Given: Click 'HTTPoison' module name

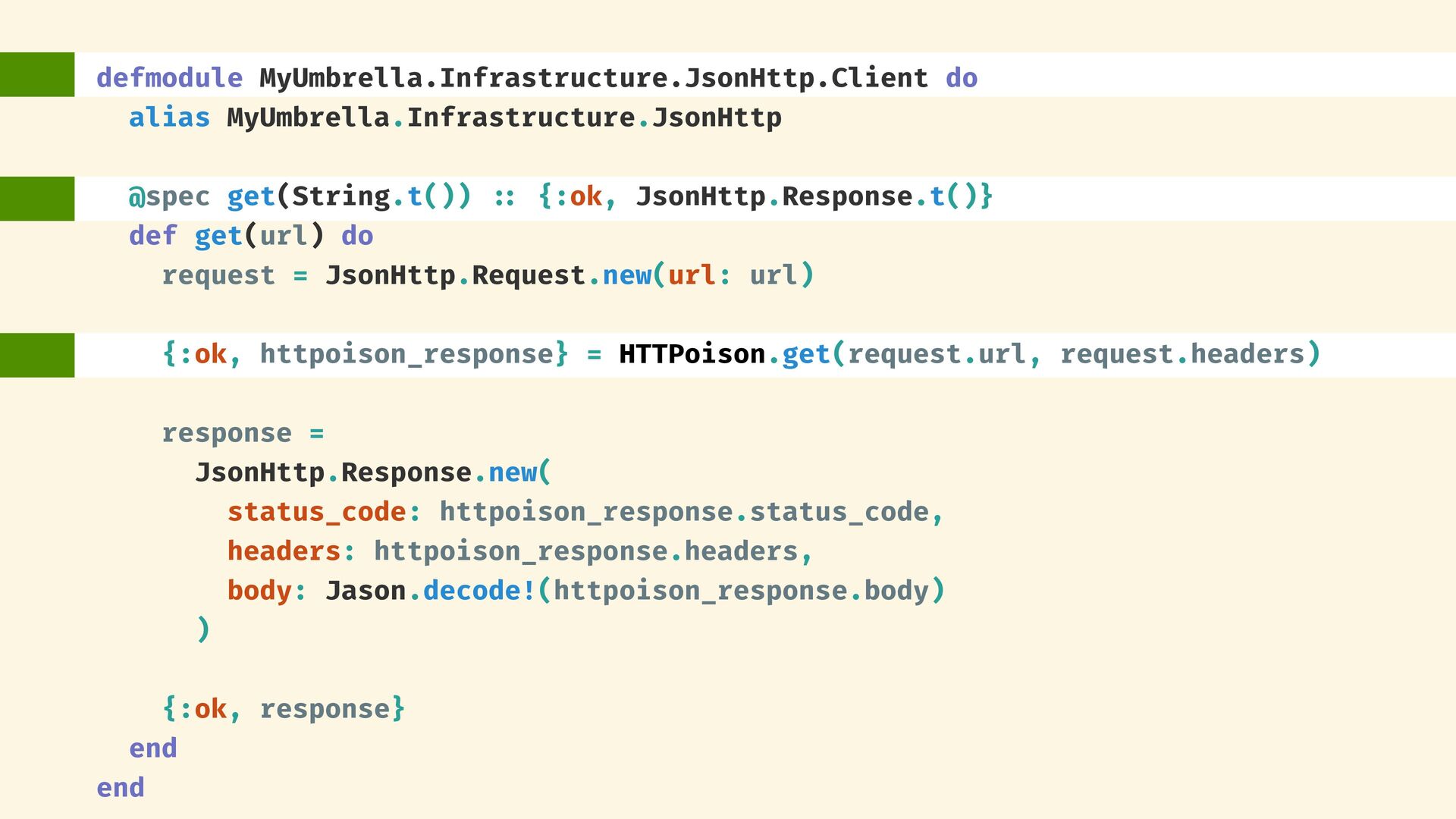Looking at the screenshot, I should pyautogui.click(x=692, y=354).
